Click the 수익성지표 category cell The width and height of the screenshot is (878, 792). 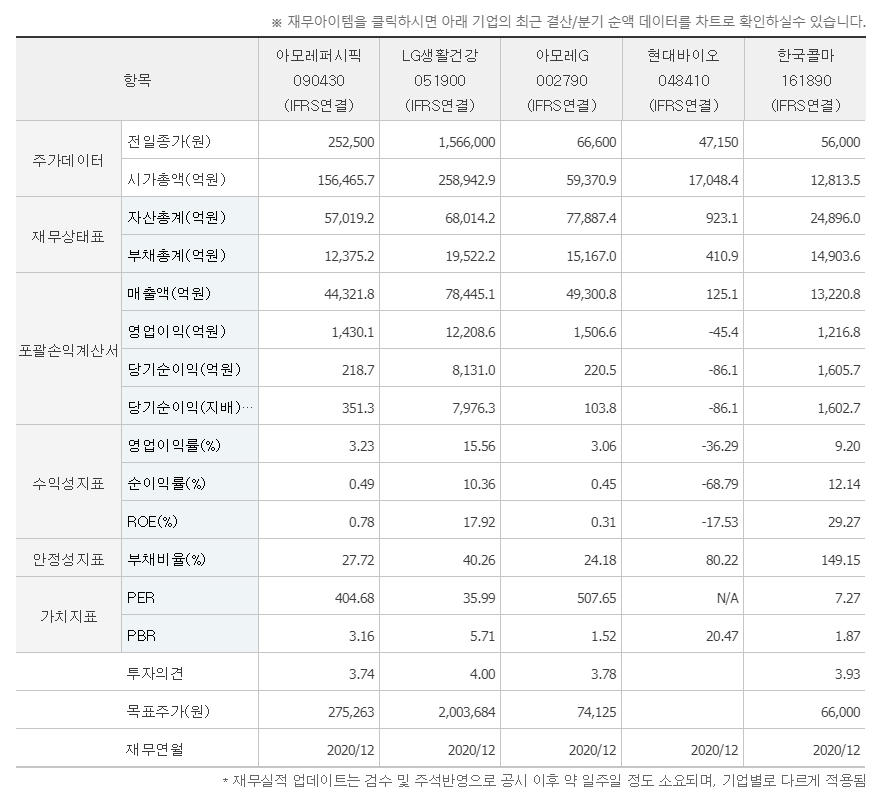pos(68,484)
